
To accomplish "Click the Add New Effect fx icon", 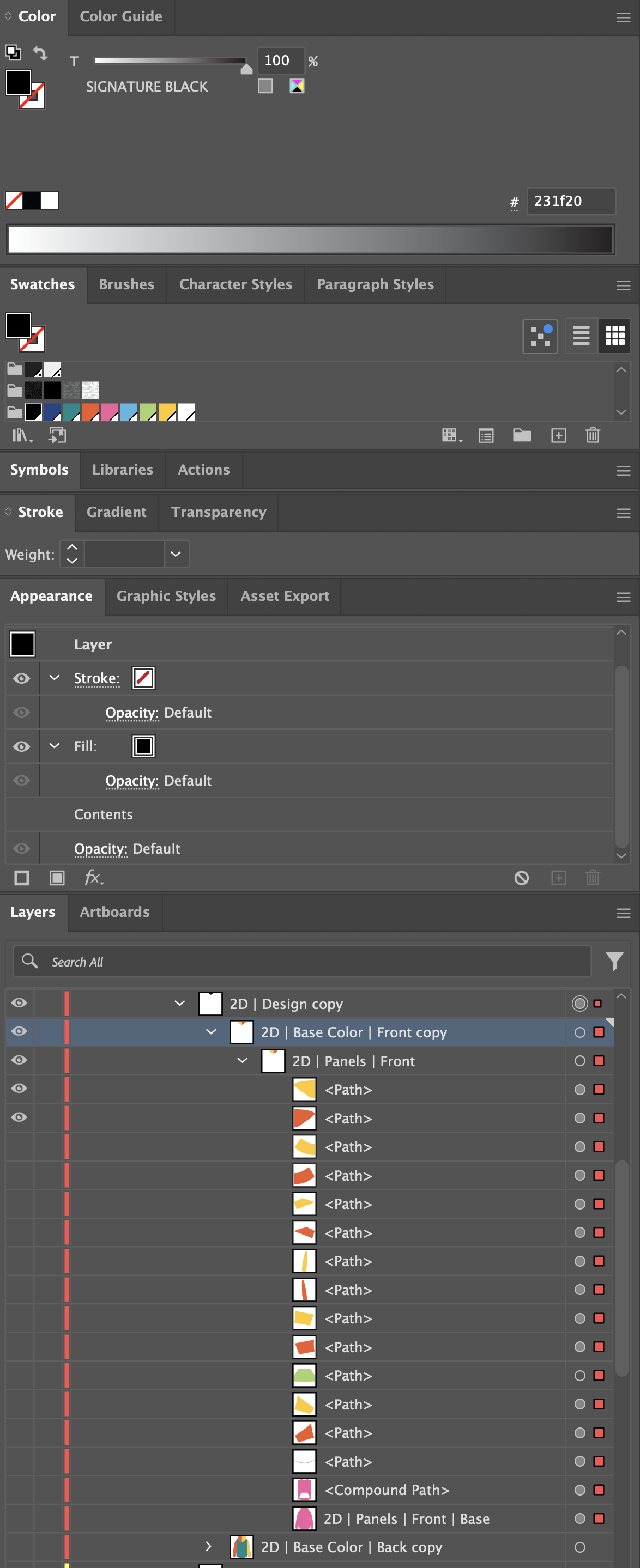I will coord(93,878).
